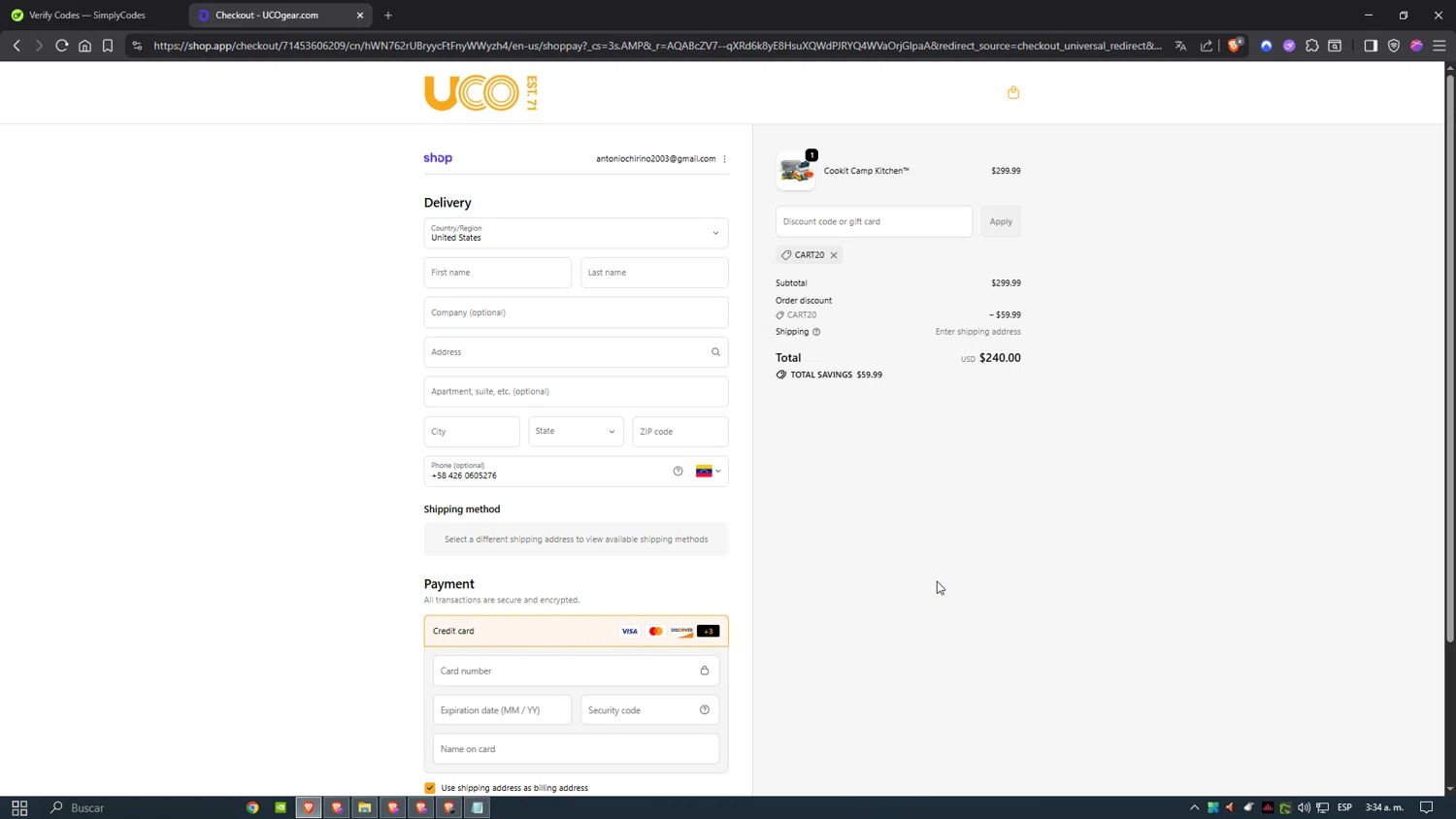Click the UCO store logo
Screen dimensions: 1456x819
pyautogui.click(x=480, y=93)
